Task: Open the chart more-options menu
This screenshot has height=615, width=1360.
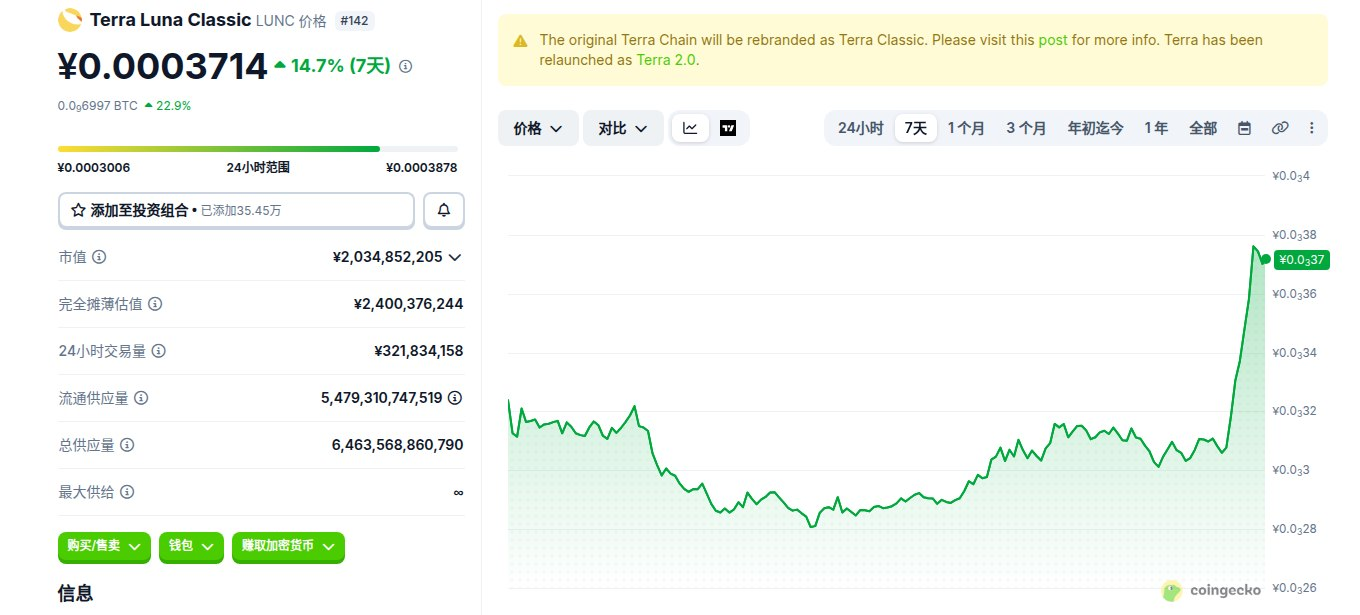Action: [1312, 128]
